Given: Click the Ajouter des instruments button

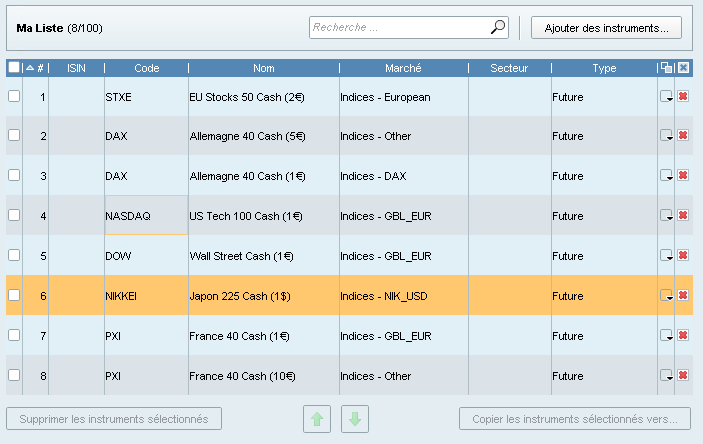Looking at the screenshot, I should point(613,28).
